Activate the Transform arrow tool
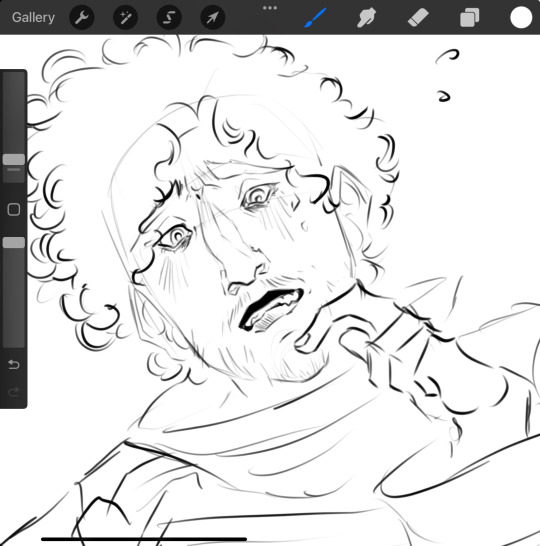 [x=213, y=17]
